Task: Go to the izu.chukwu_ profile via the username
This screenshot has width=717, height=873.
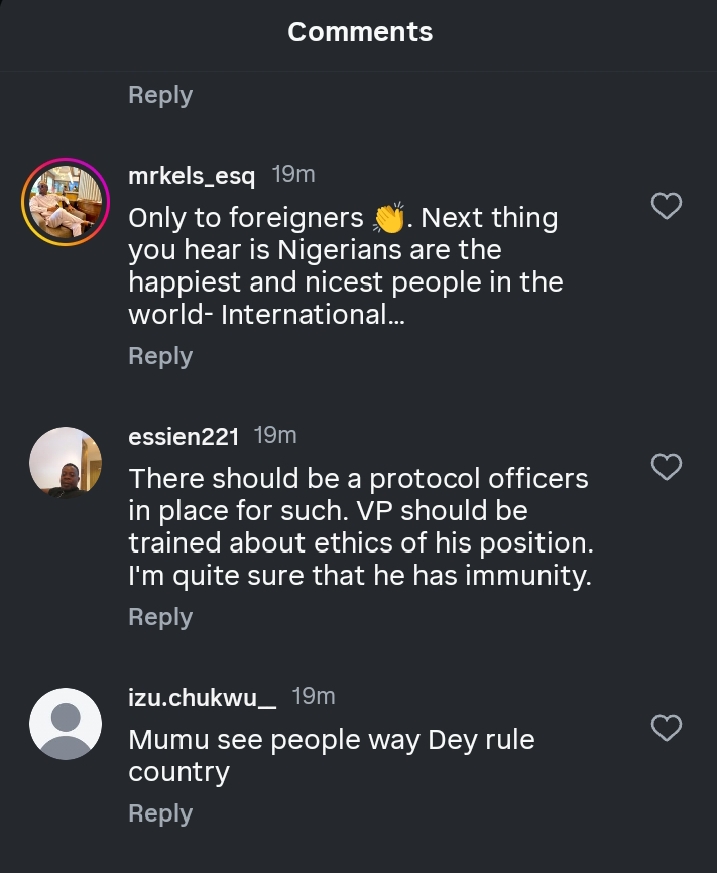Action: click(x=202, y=697)
